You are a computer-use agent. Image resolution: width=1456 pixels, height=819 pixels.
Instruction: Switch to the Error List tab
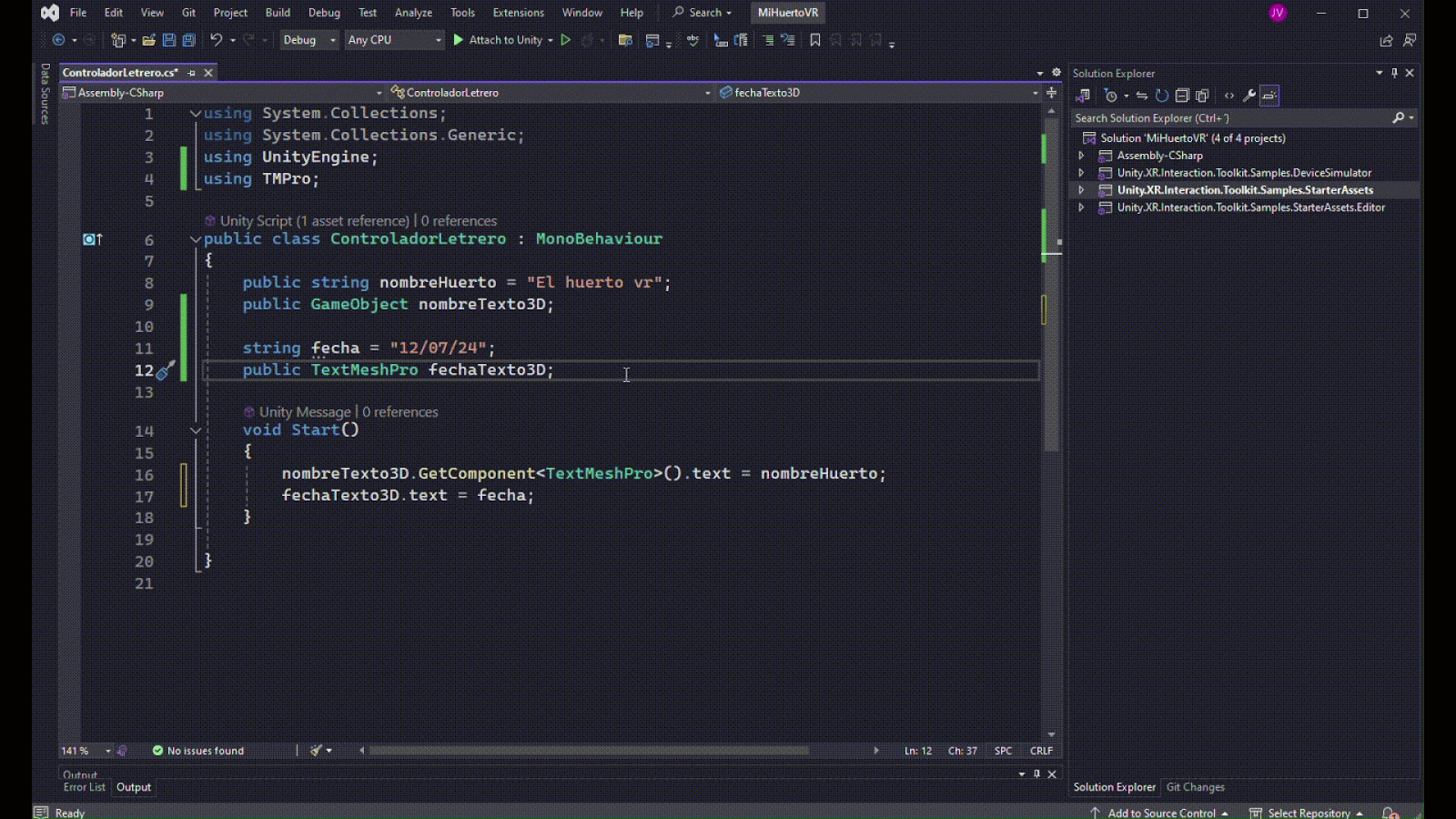click(84, 788)
